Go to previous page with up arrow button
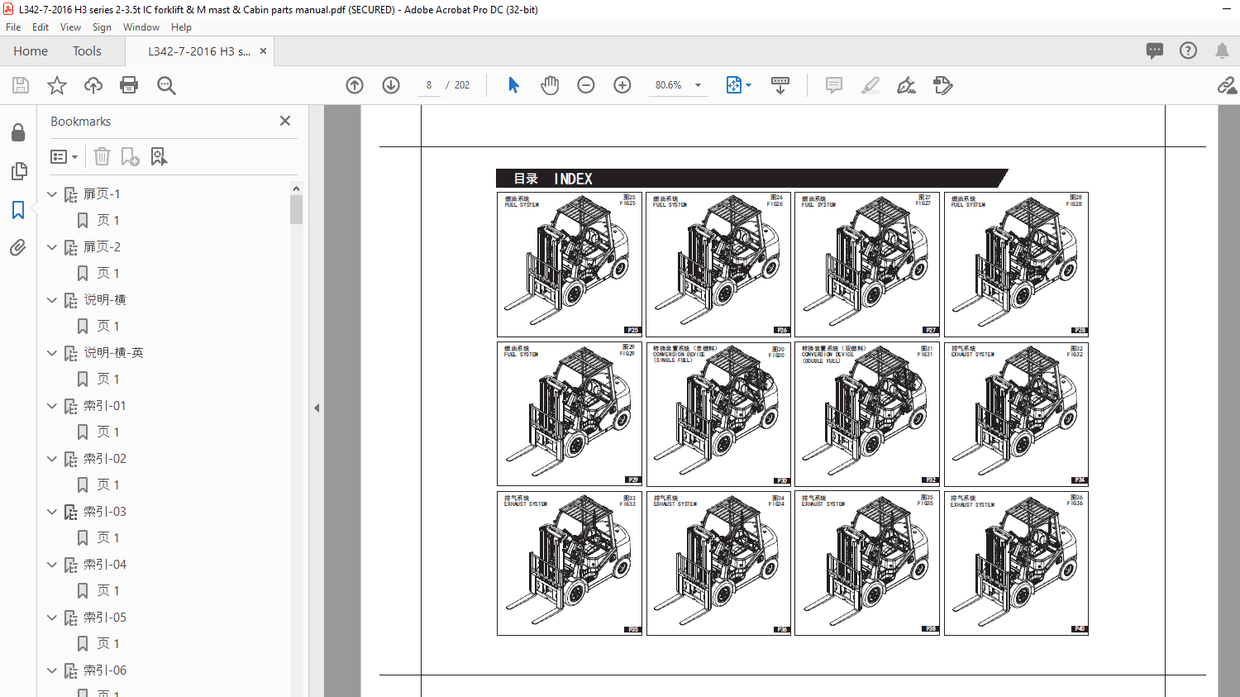The image size is (1240, 697). click(x=354, y=85)
